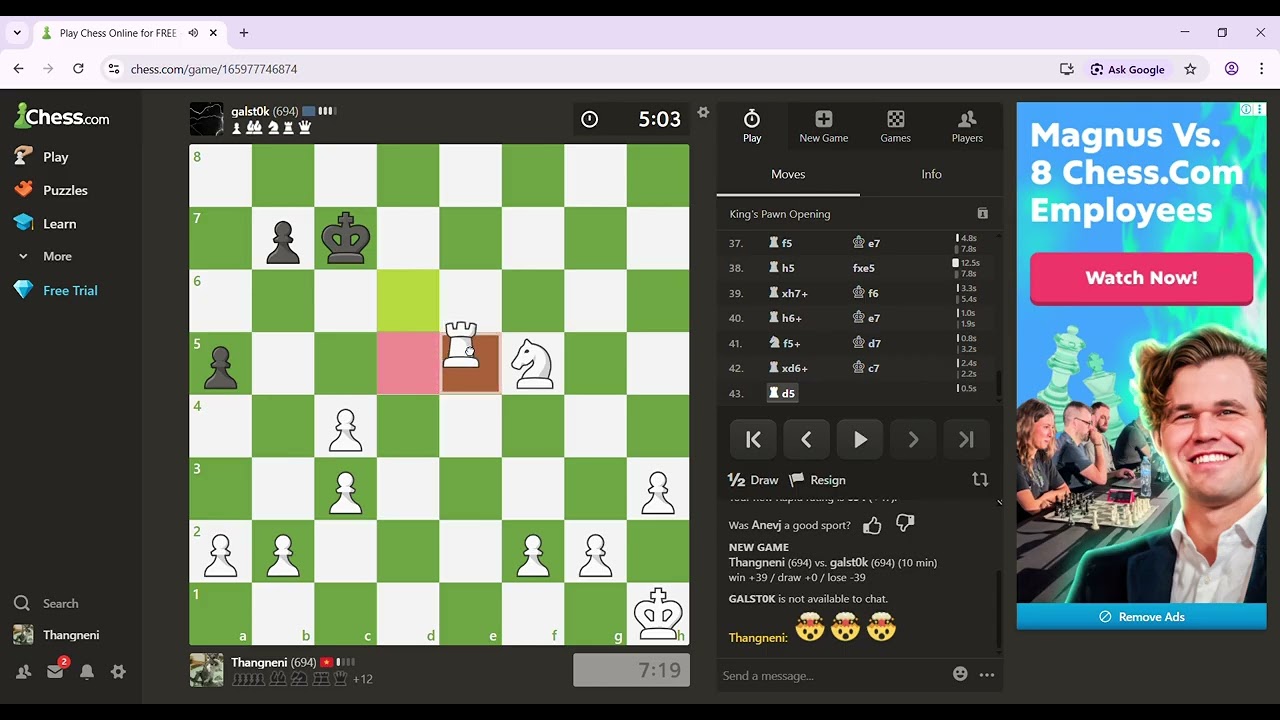Click the white knight on f5

pyautogui.click(x=532, y=364)
